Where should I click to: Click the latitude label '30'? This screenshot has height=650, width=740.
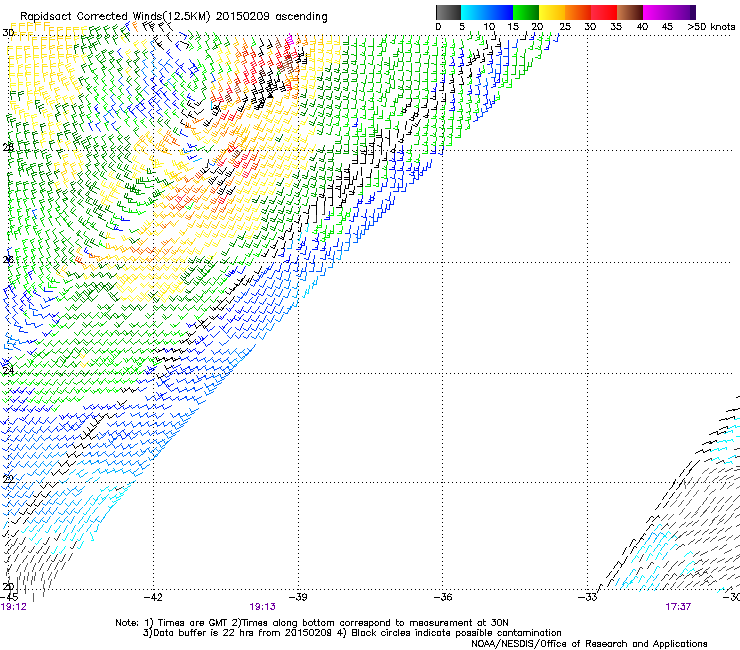[x=8, y=33]
